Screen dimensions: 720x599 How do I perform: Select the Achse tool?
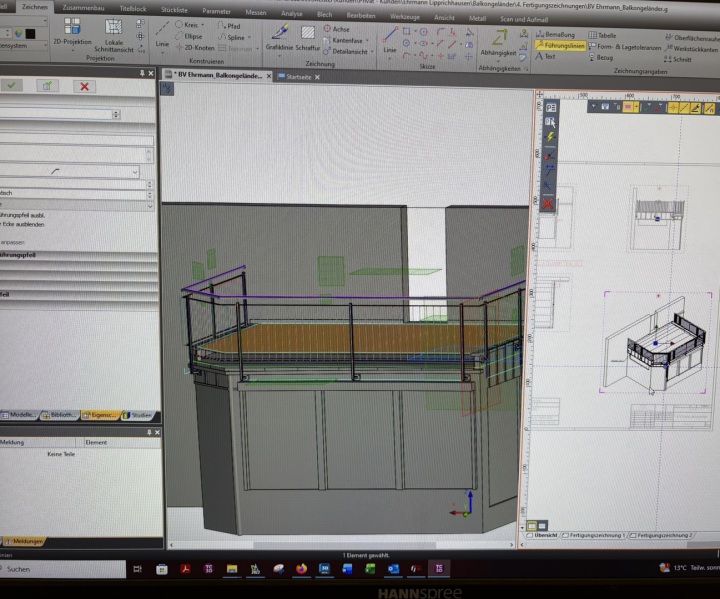337,28
